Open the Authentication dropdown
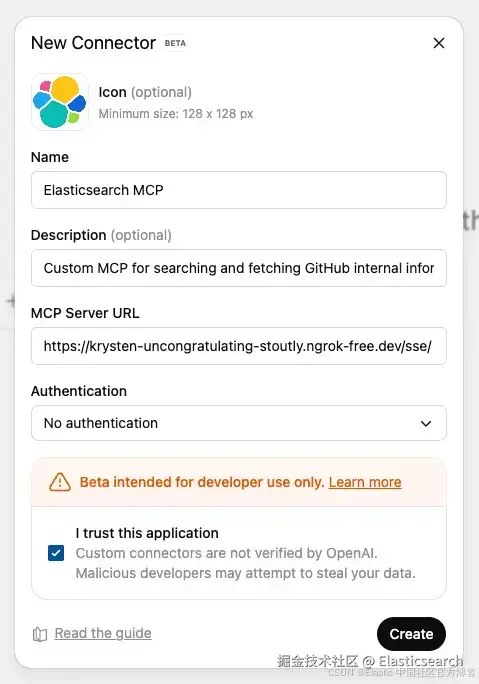 239,423
